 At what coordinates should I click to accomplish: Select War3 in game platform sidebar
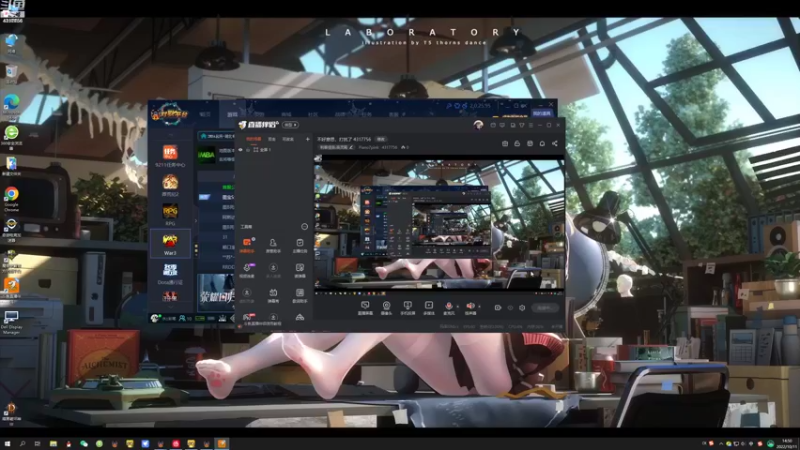point(170,244)
